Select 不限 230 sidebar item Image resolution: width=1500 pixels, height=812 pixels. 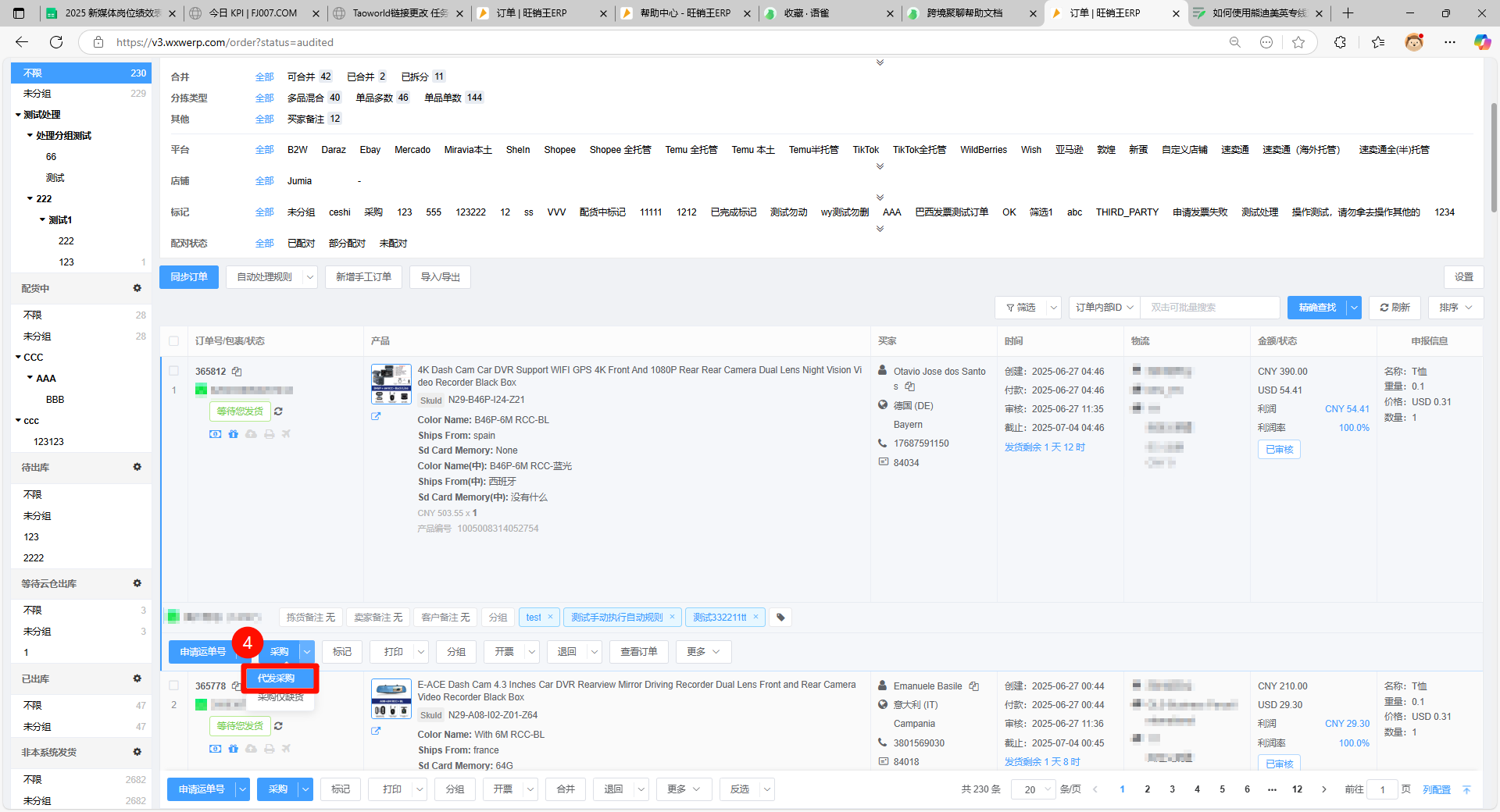pyautogui.click(x=81, y=73)
